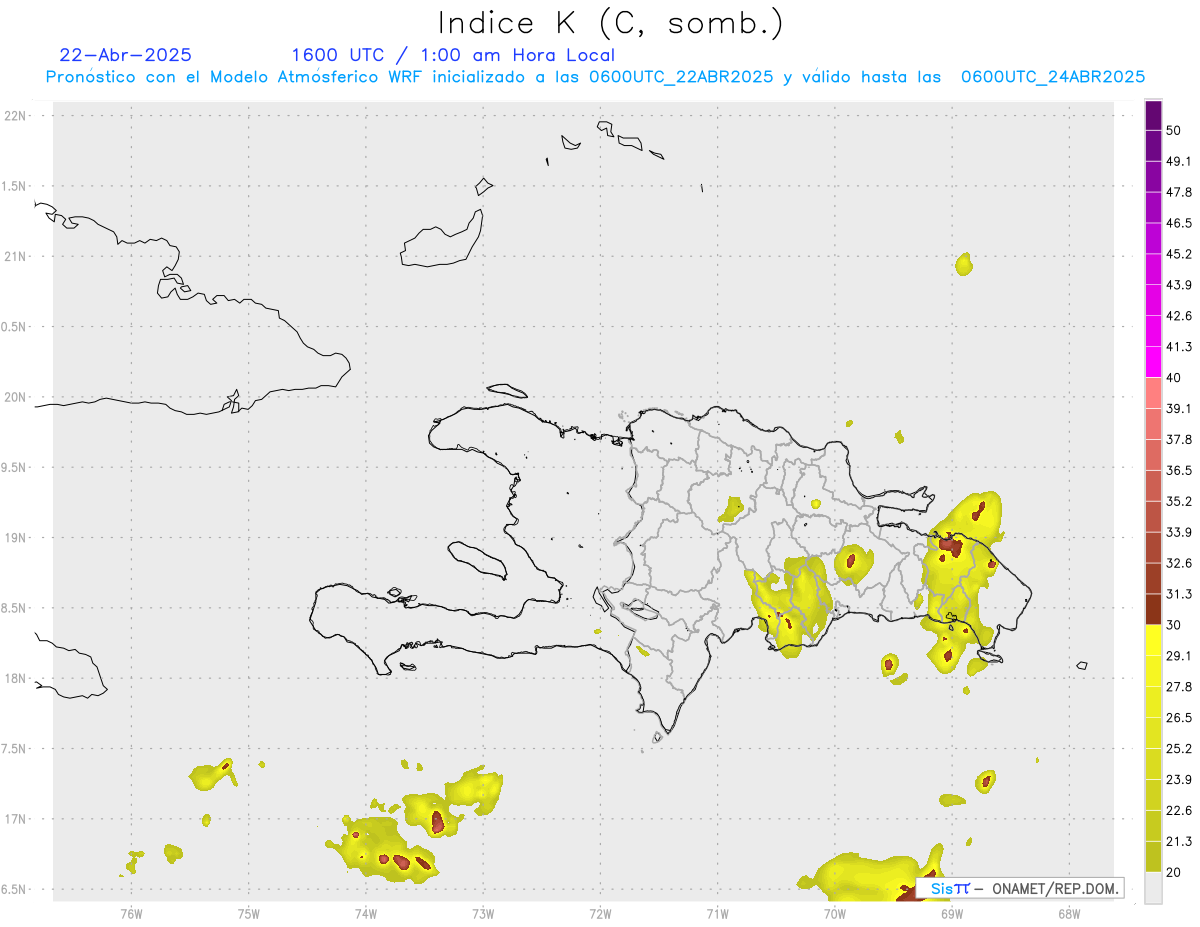Click the "70W" longitude label
This screenshot has width=1200, height=927.
[834, 913]
